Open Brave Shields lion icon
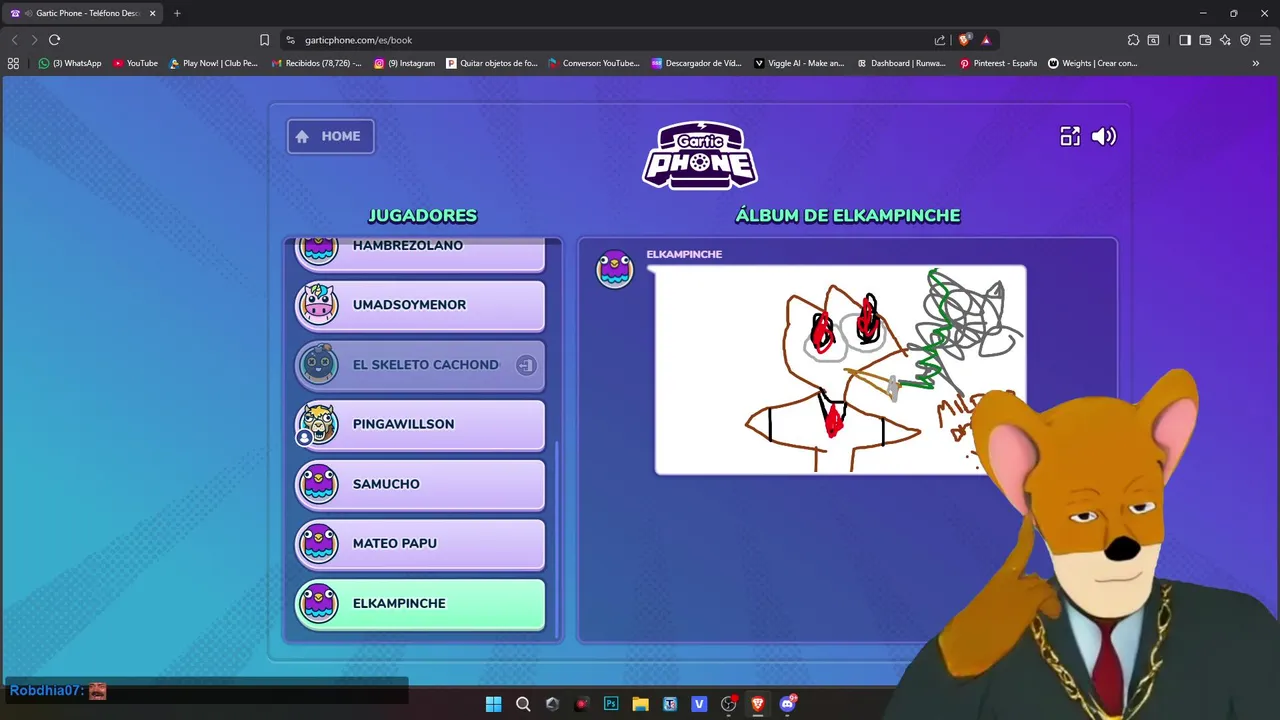The image size is (1280, 720). point(964,40)
